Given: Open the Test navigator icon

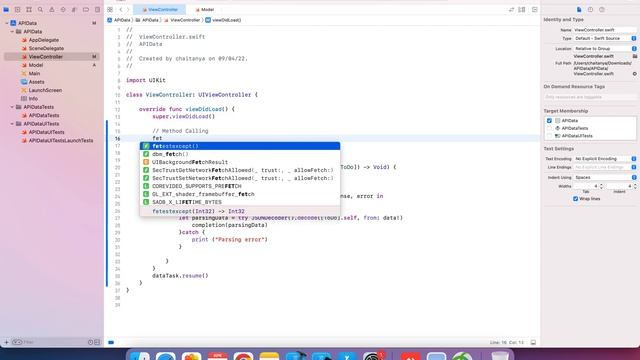Looking at the screenshot, I should [63, 9].
